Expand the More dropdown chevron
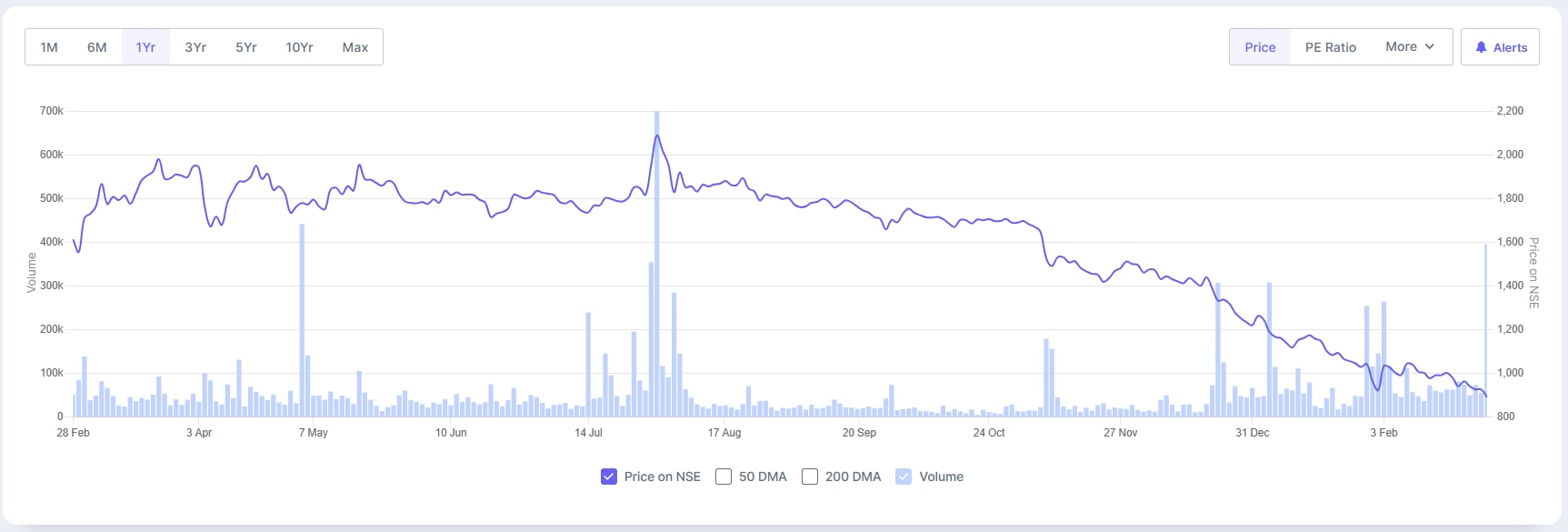 (x=1430, y=46)
